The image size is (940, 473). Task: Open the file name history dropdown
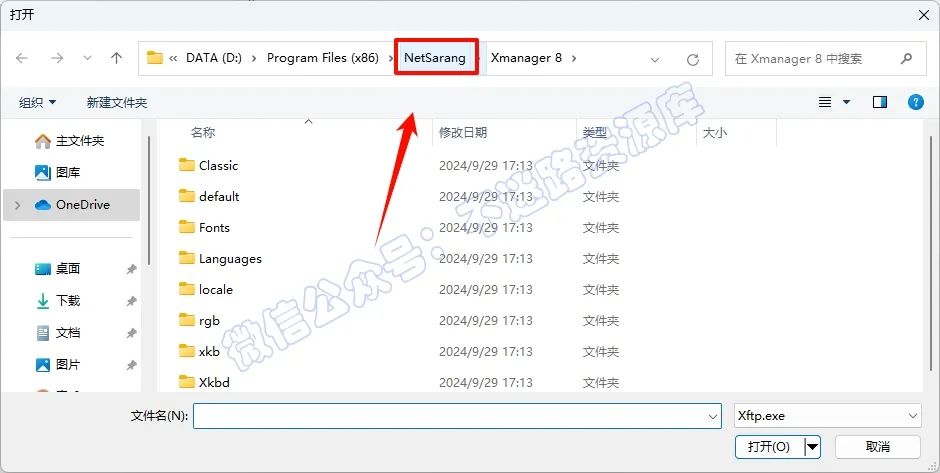(713, 416)
